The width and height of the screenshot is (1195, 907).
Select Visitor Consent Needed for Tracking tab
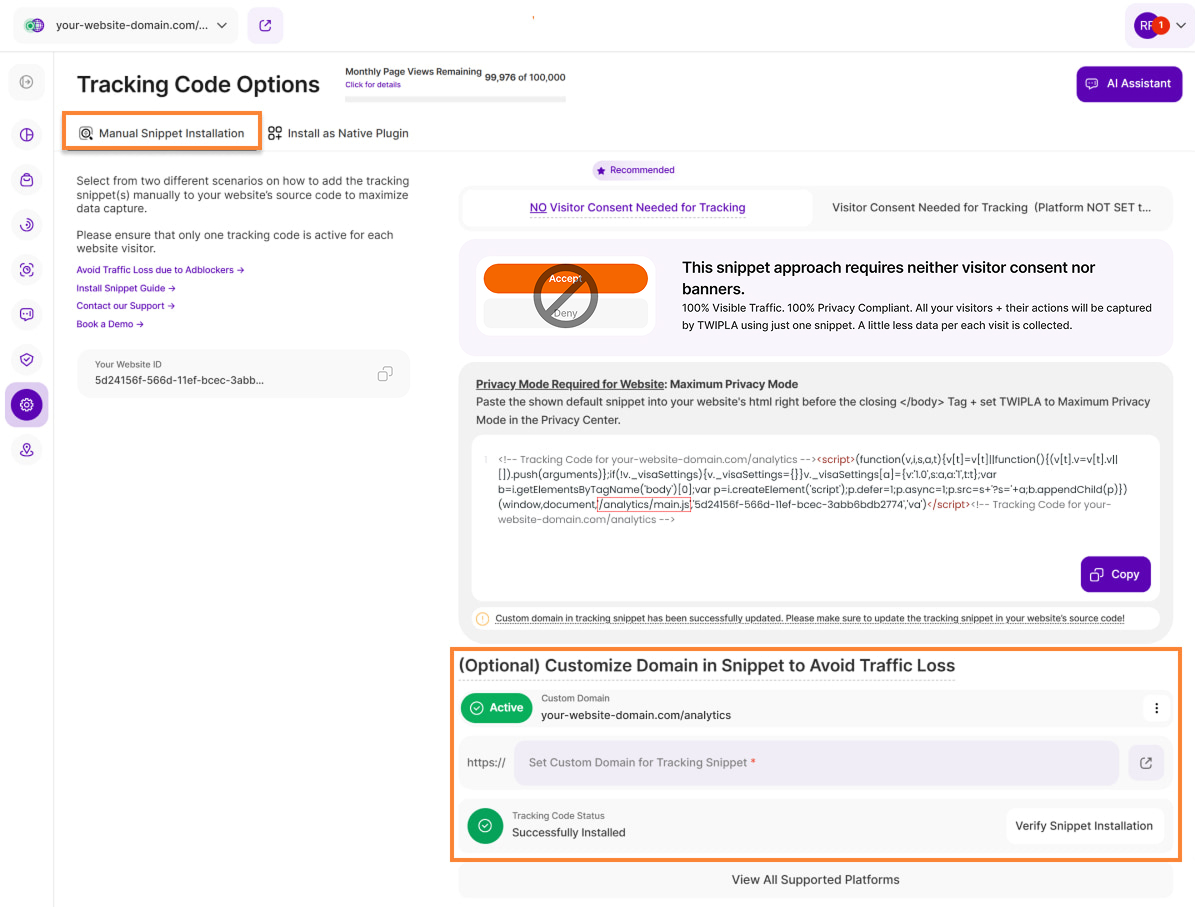tap(991, 208)
